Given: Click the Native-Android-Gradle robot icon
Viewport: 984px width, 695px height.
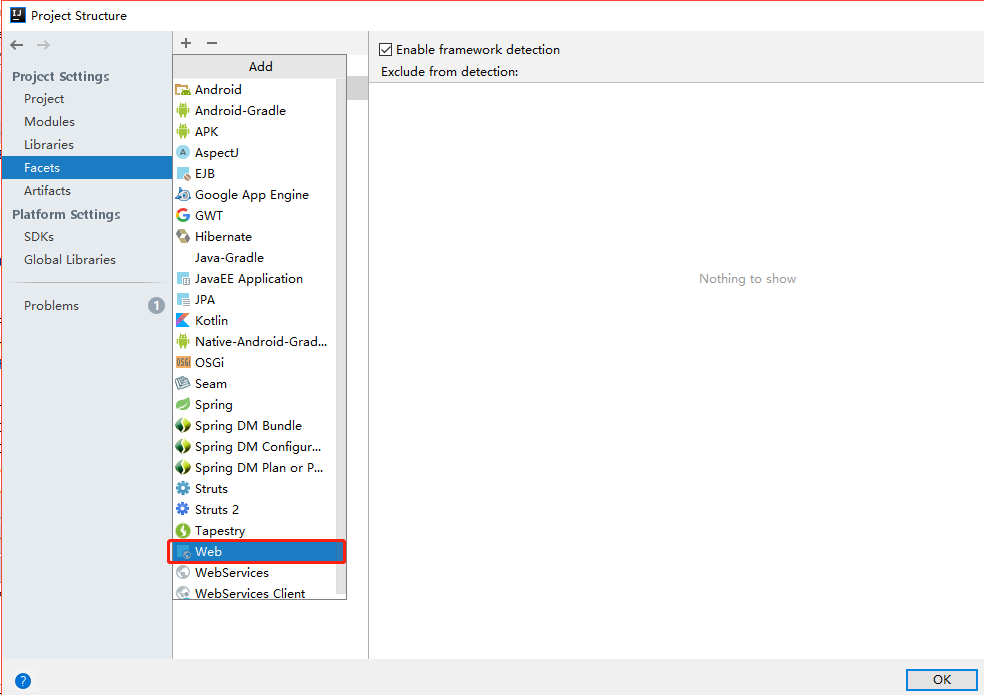Looking at the screenshot, I should pyautogui.click(x=183, y=342).
